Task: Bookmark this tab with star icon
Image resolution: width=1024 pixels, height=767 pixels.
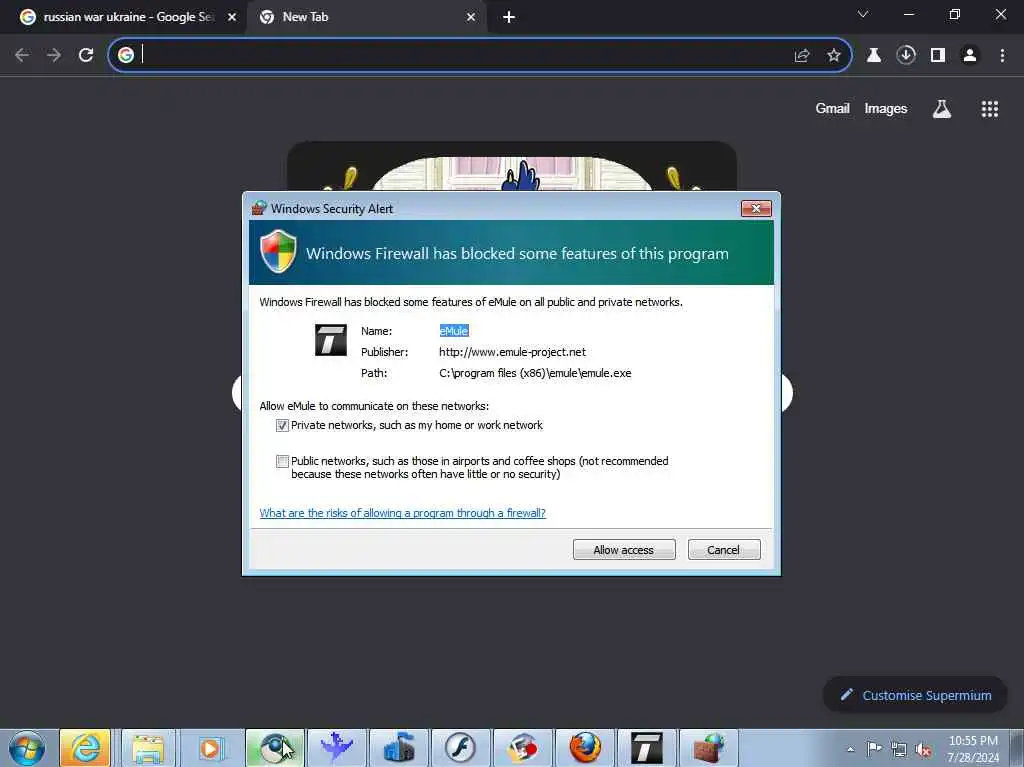Action: [834, 56]
